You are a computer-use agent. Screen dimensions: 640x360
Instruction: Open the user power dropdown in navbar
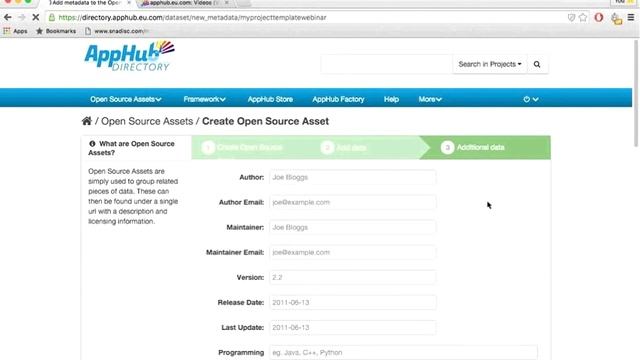531,99
